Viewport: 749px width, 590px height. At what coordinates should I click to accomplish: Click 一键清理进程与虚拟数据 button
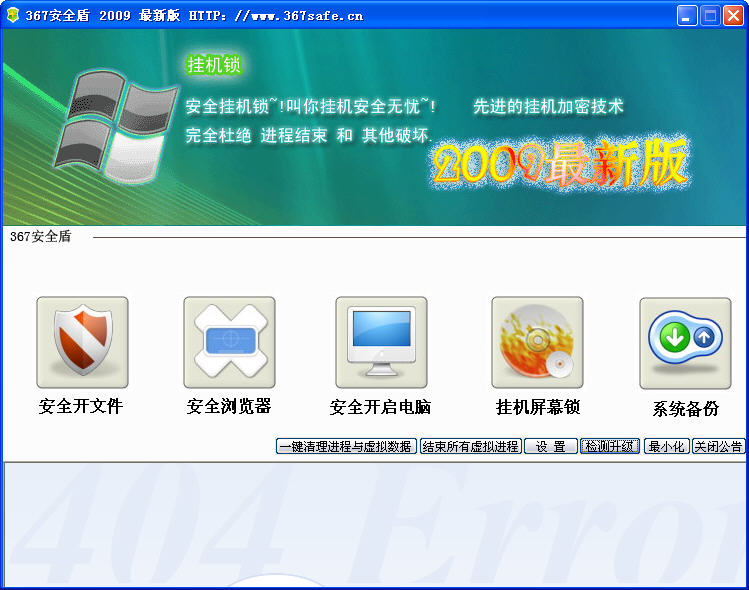coord(346,446)
